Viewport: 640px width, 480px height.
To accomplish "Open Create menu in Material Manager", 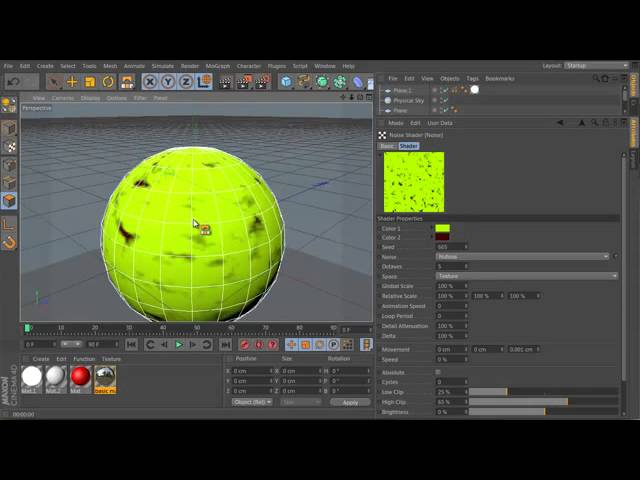I will coord(41,359).
